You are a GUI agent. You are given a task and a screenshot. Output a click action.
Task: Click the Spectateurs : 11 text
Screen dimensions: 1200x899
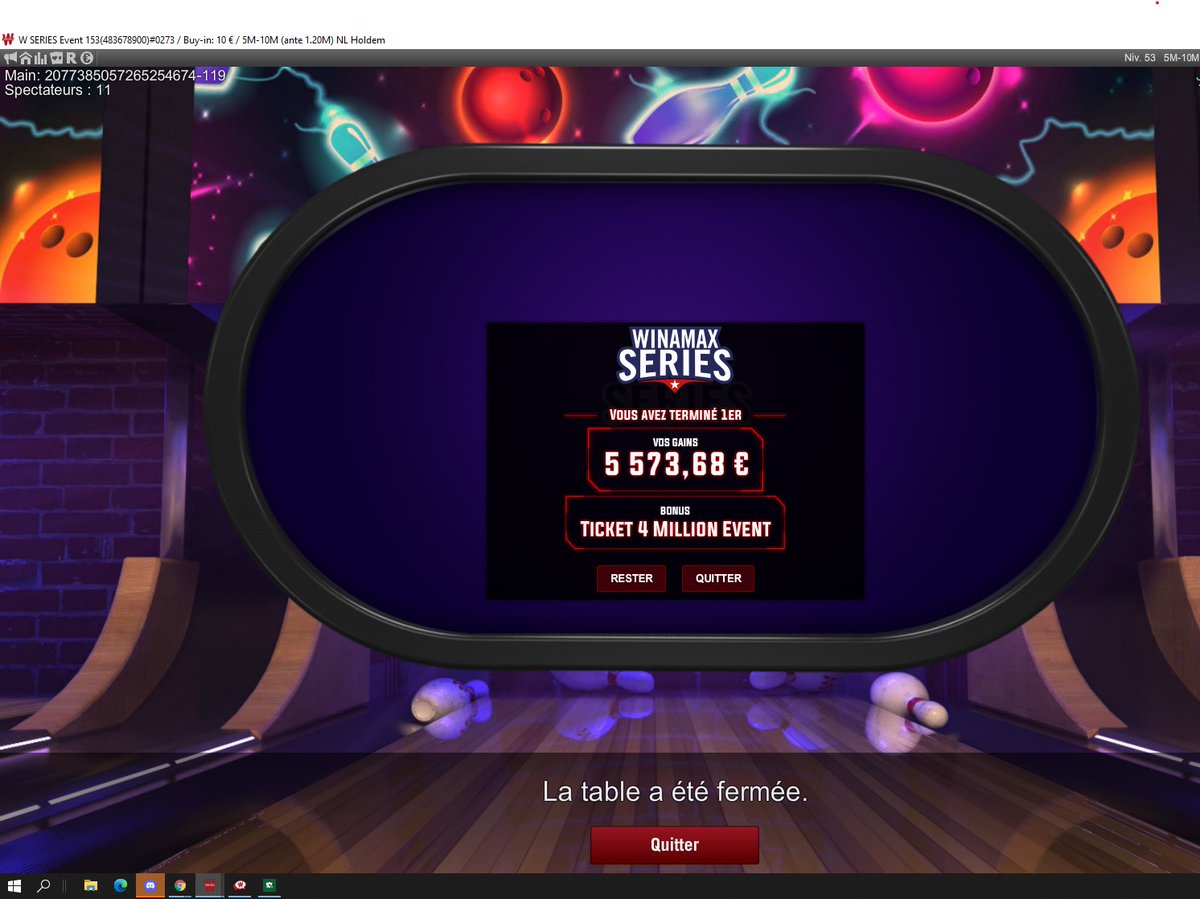pos(58,90)
